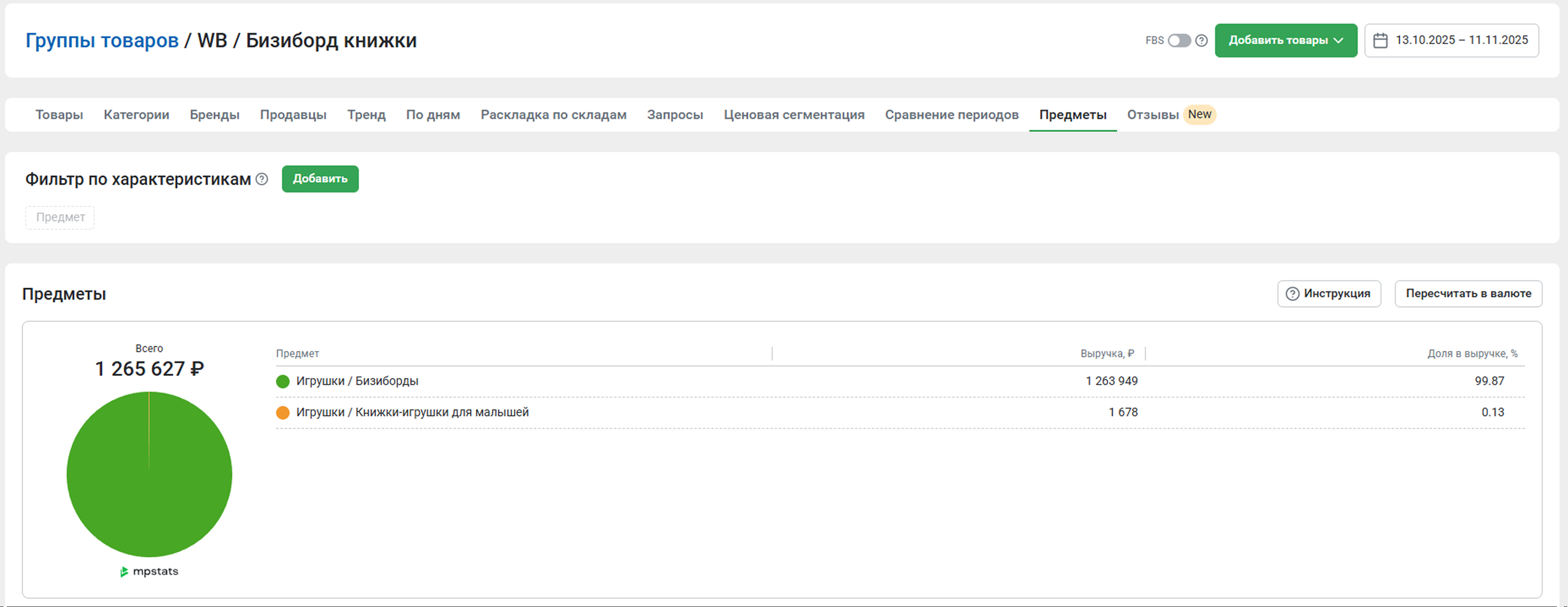Click the orange Книжки-игрушки legend dot
The height and width of the screenshot is (607, 1568).
point(282,413)
